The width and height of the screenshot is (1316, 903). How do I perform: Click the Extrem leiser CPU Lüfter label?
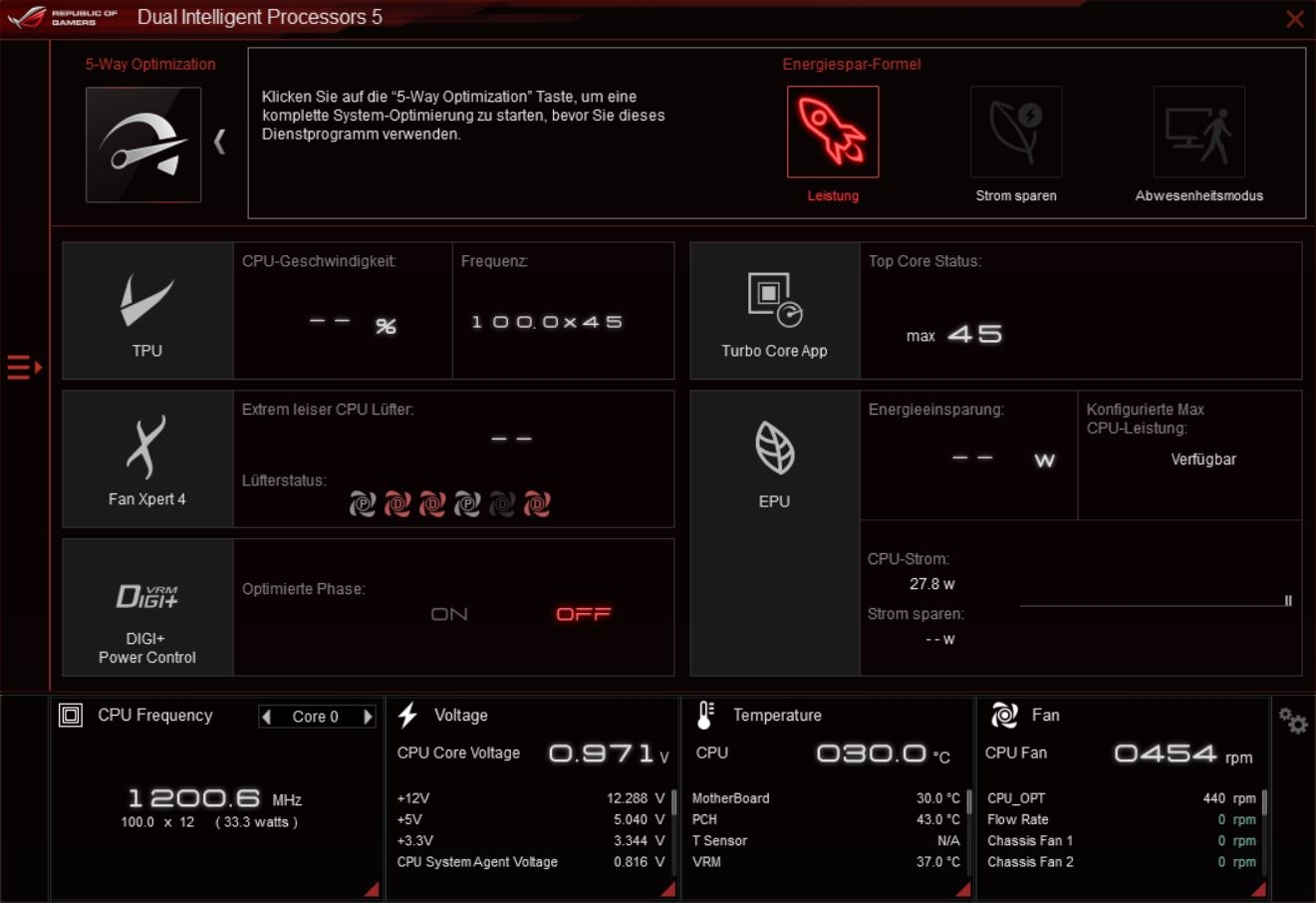point(328,410)
